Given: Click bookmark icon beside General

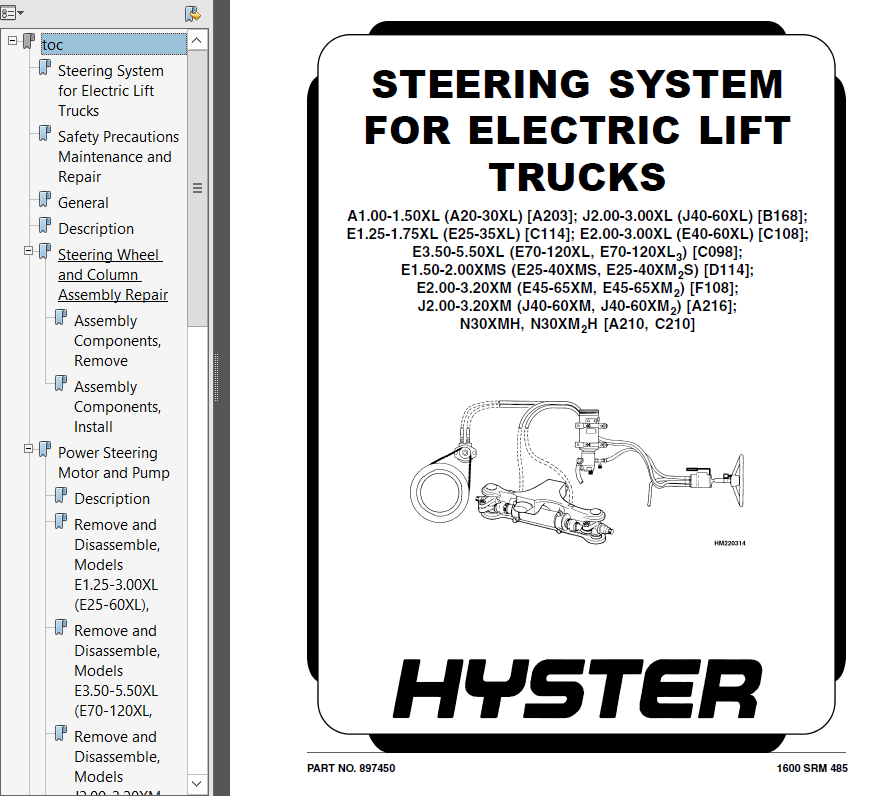Looking at the screenshot, I should 45,199.
